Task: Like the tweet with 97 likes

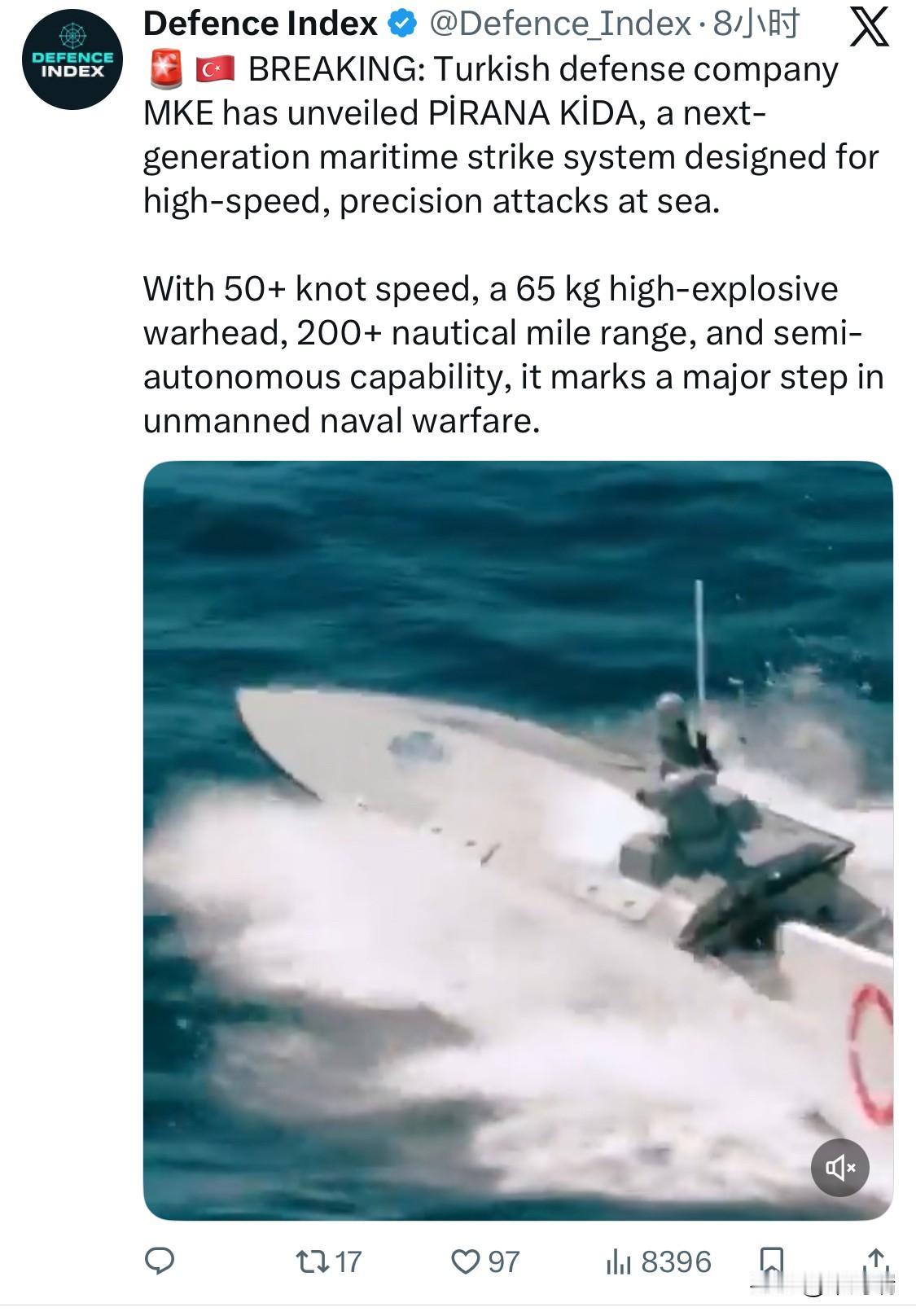Action: coord(485,1261)
